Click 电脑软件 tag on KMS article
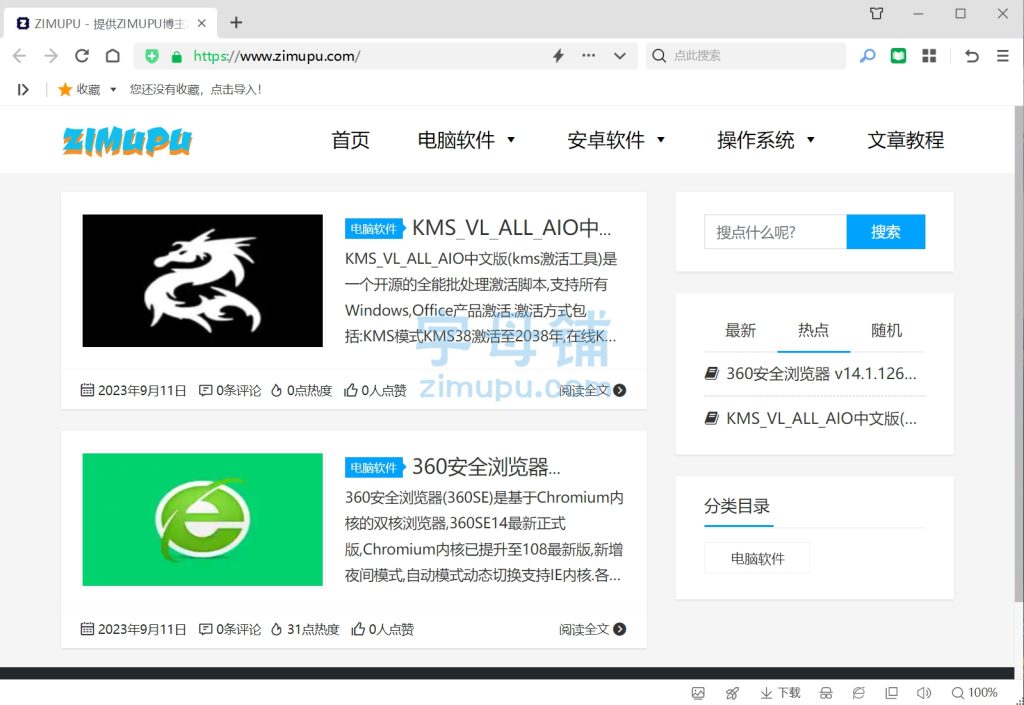 click(x=374, y=228)
